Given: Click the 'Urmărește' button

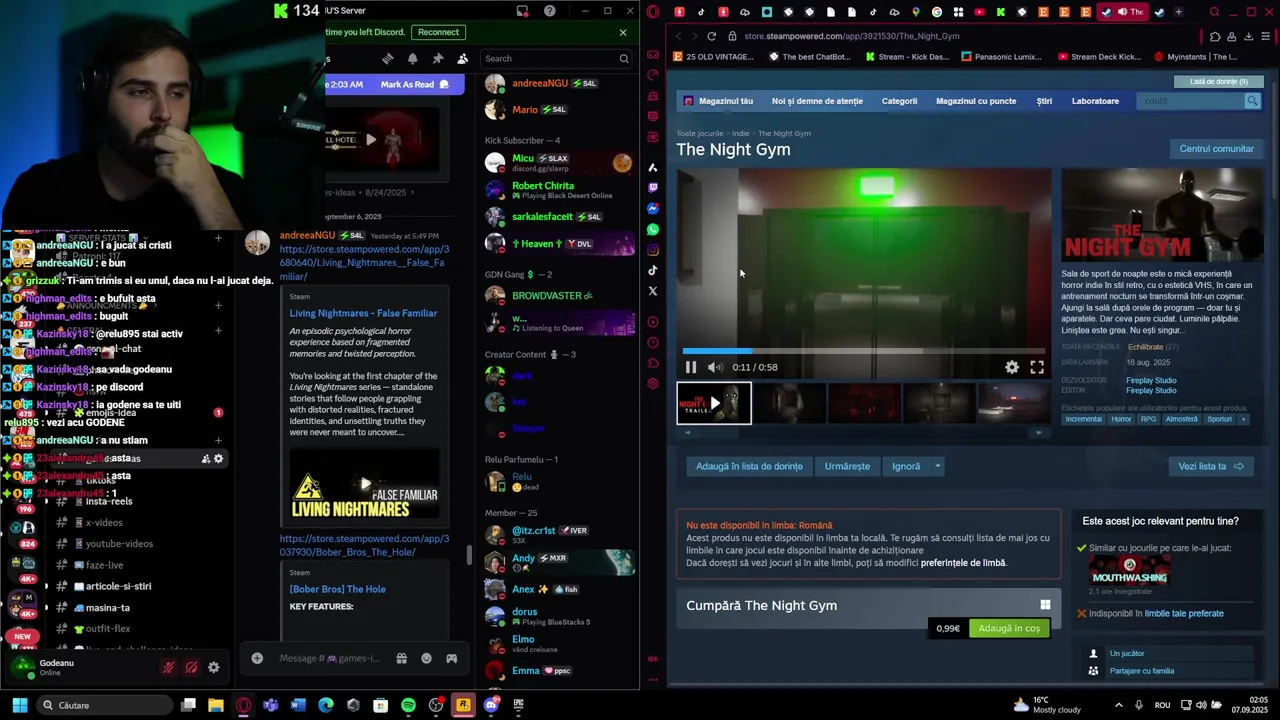Looking at the screenshot, I should coord(847,466).
